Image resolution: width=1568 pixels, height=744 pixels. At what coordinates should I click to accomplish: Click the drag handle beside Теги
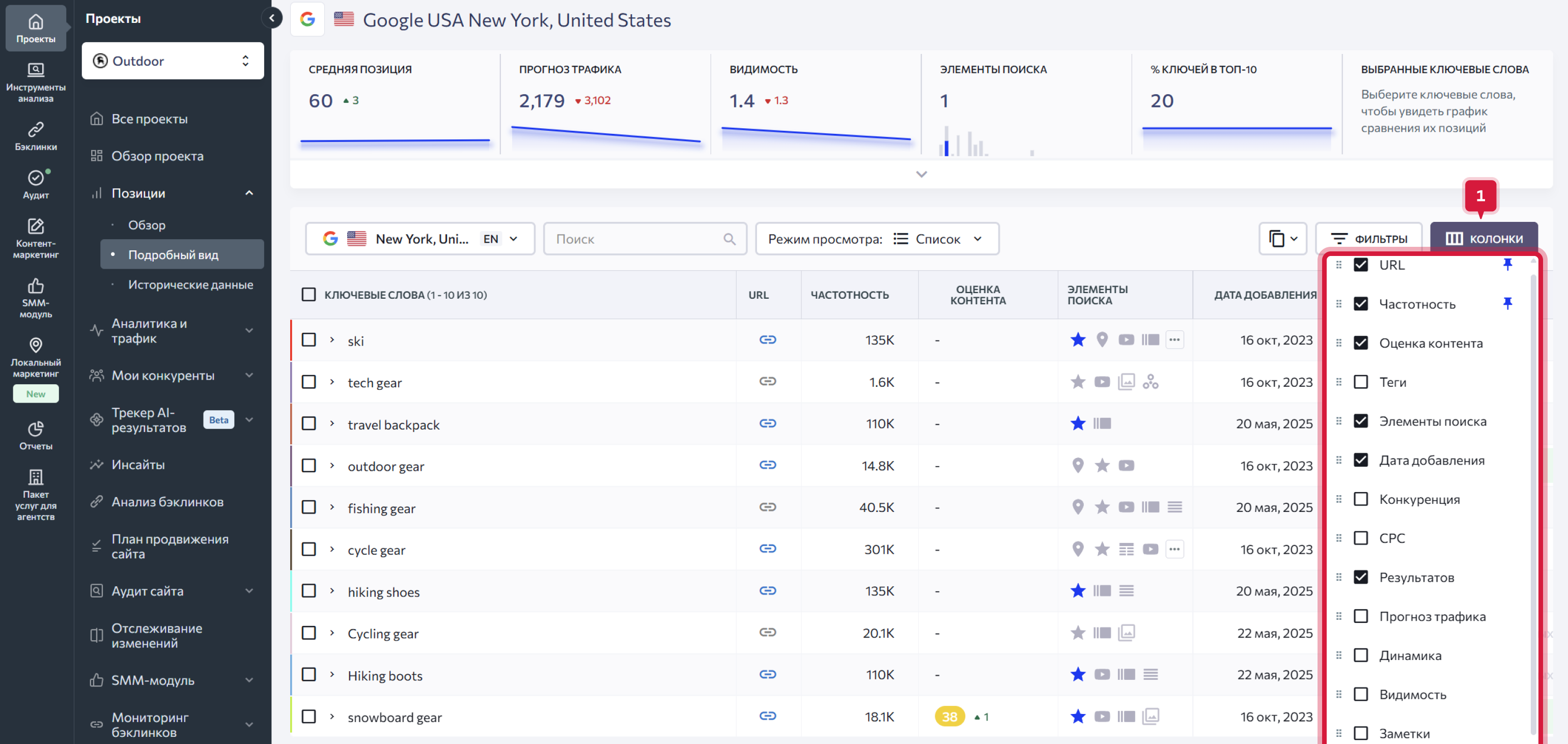pyautogui.click(x=1338, y=382)
